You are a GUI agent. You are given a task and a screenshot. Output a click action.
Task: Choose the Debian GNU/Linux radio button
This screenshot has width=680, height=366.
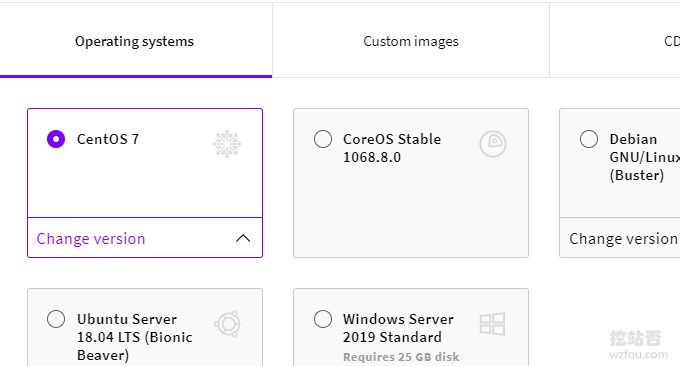[x=589, y=139]
